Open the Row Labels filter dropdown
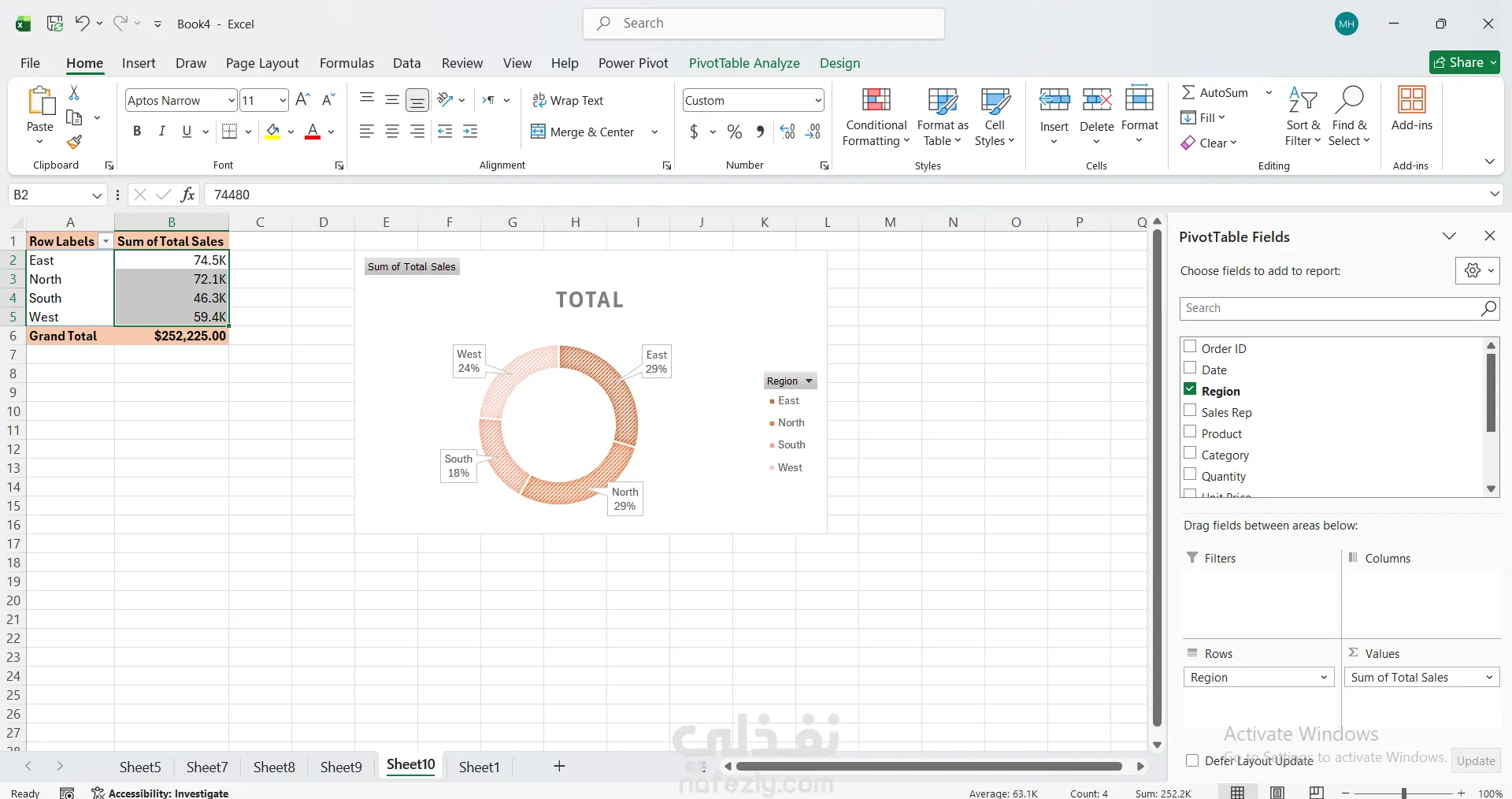The height and width of the screenshot is (799, 1512). pos(106,242)
